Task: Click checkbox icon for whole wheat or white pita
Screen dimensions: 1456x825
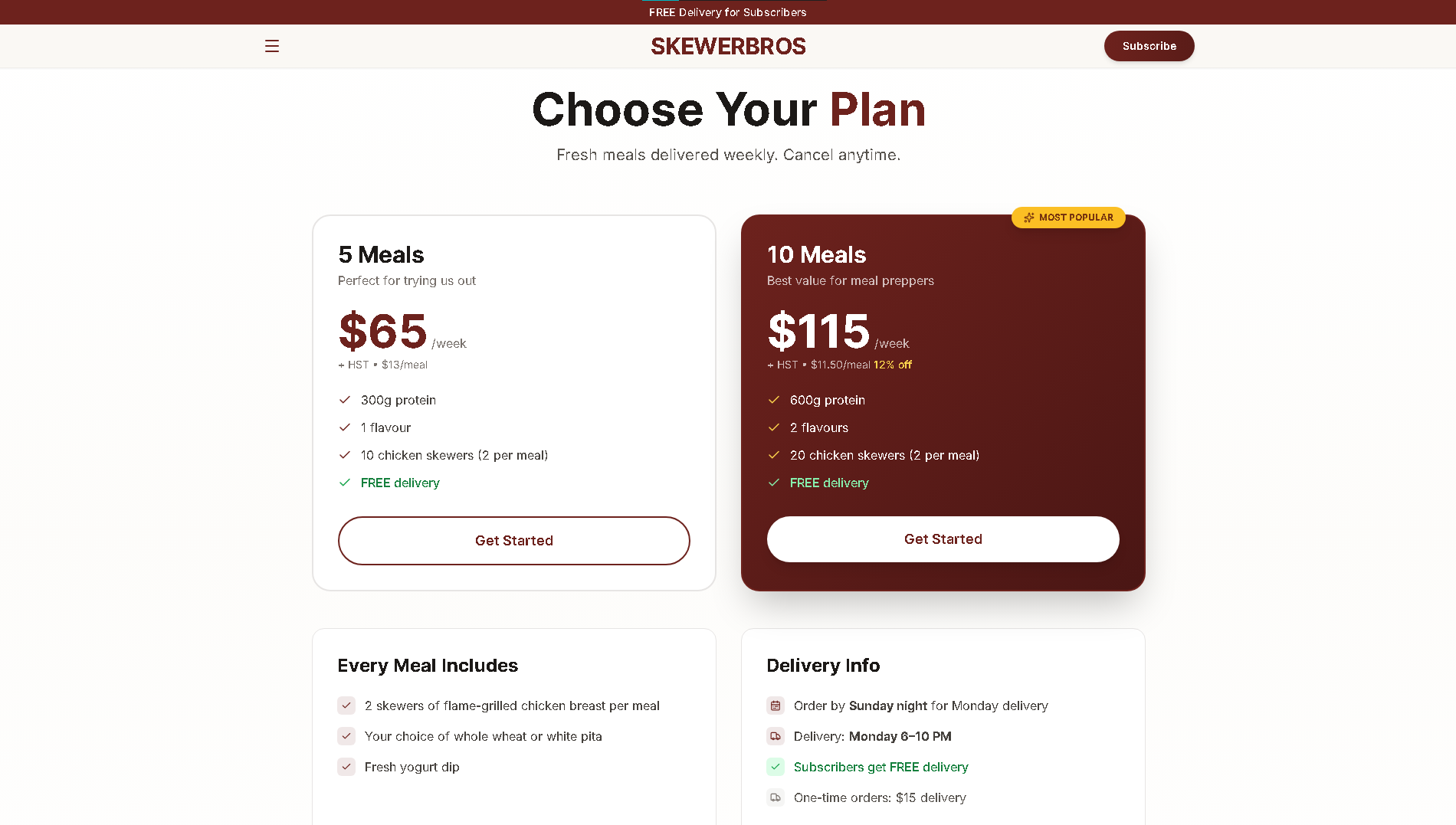Action: (346, 736)
